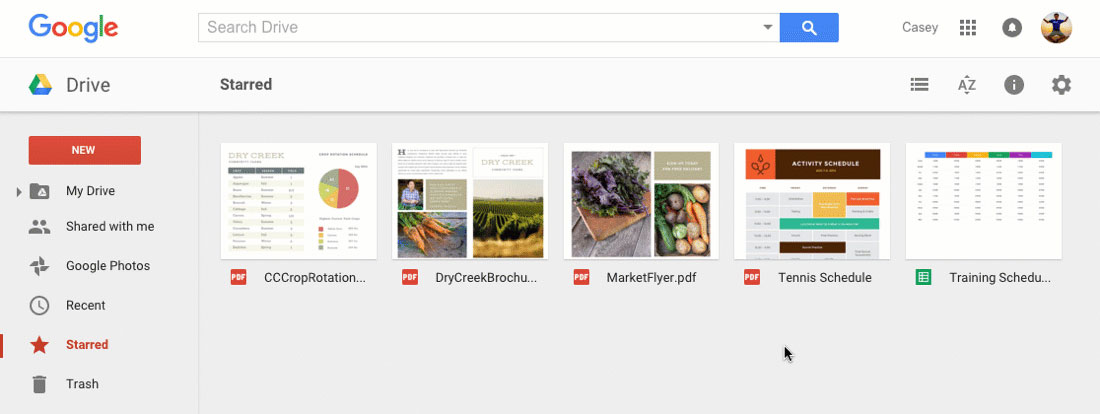Click the Google Photos pinwheel icon
This screenshot has height=414, width=1100.
tap(39, 266)
